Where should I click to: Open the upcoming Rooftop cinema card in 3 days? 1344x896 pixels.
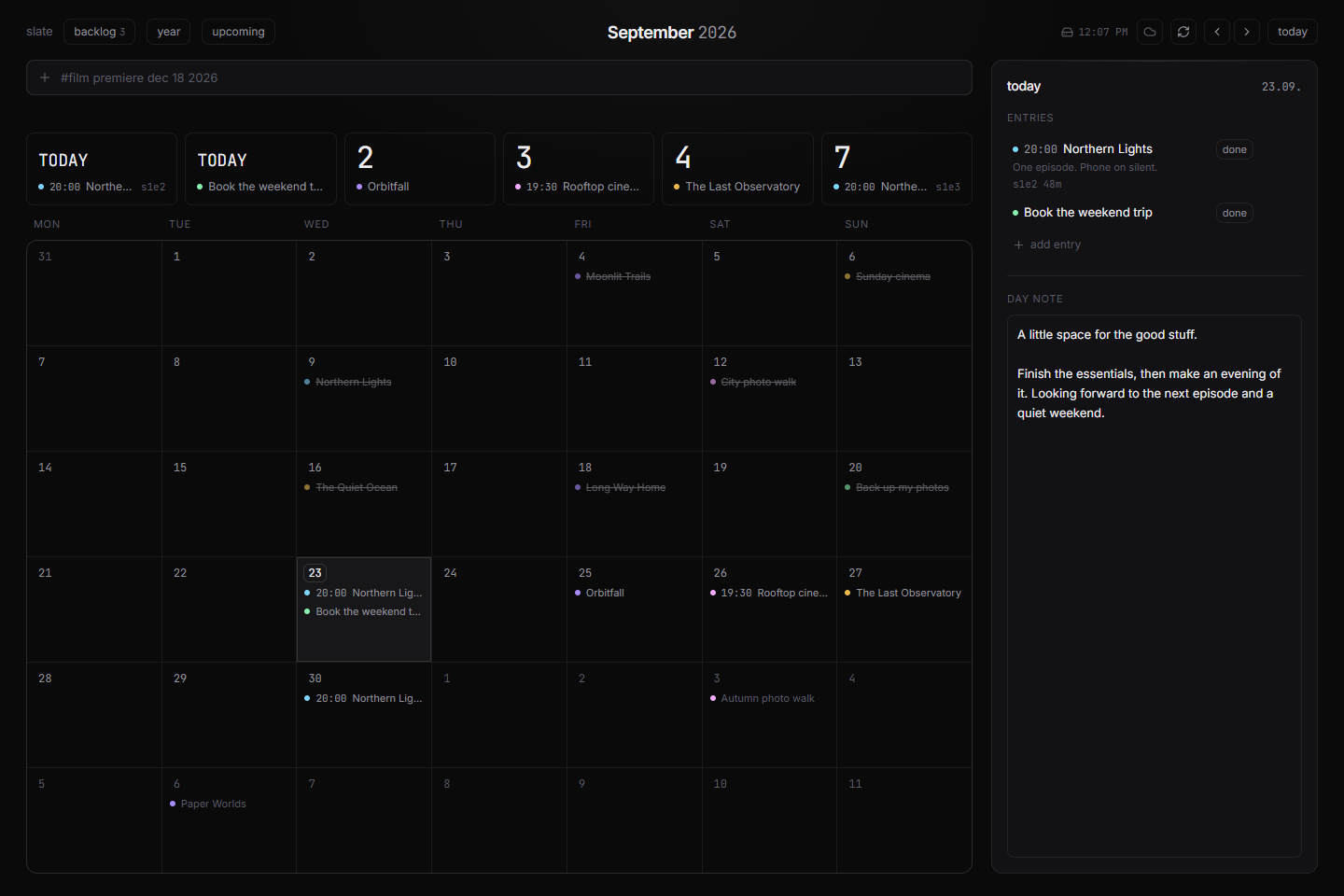(579, 169)
